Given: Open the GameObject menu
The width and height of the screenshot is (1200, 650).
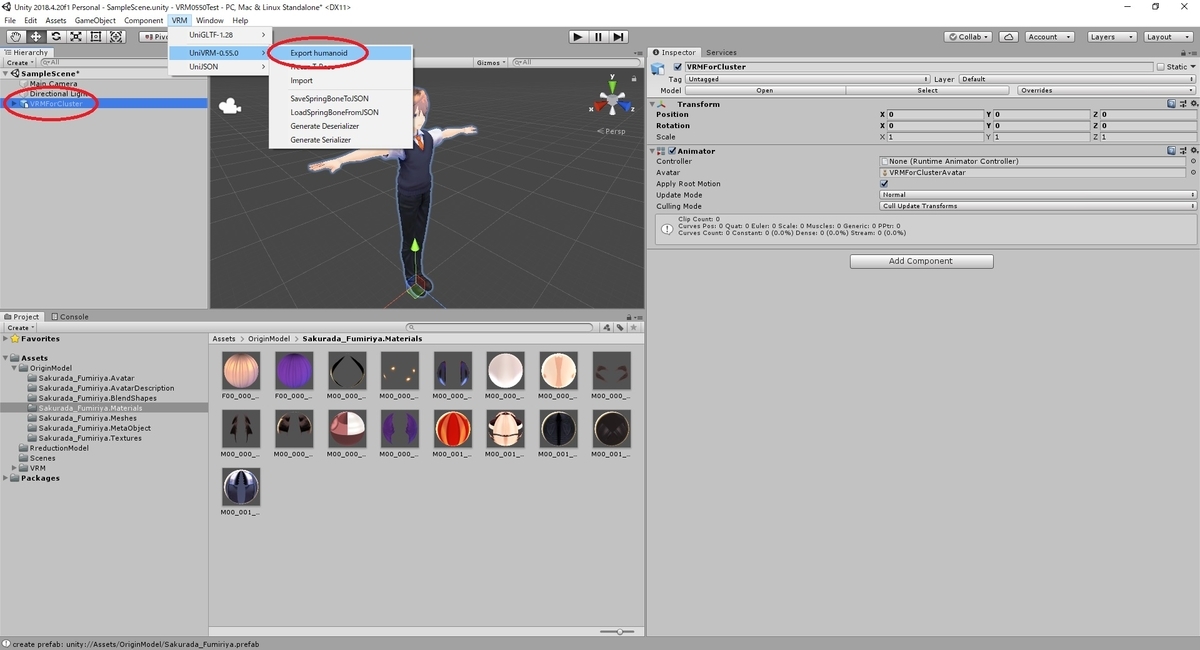Looking at the screenshot, I should [95, 20].
